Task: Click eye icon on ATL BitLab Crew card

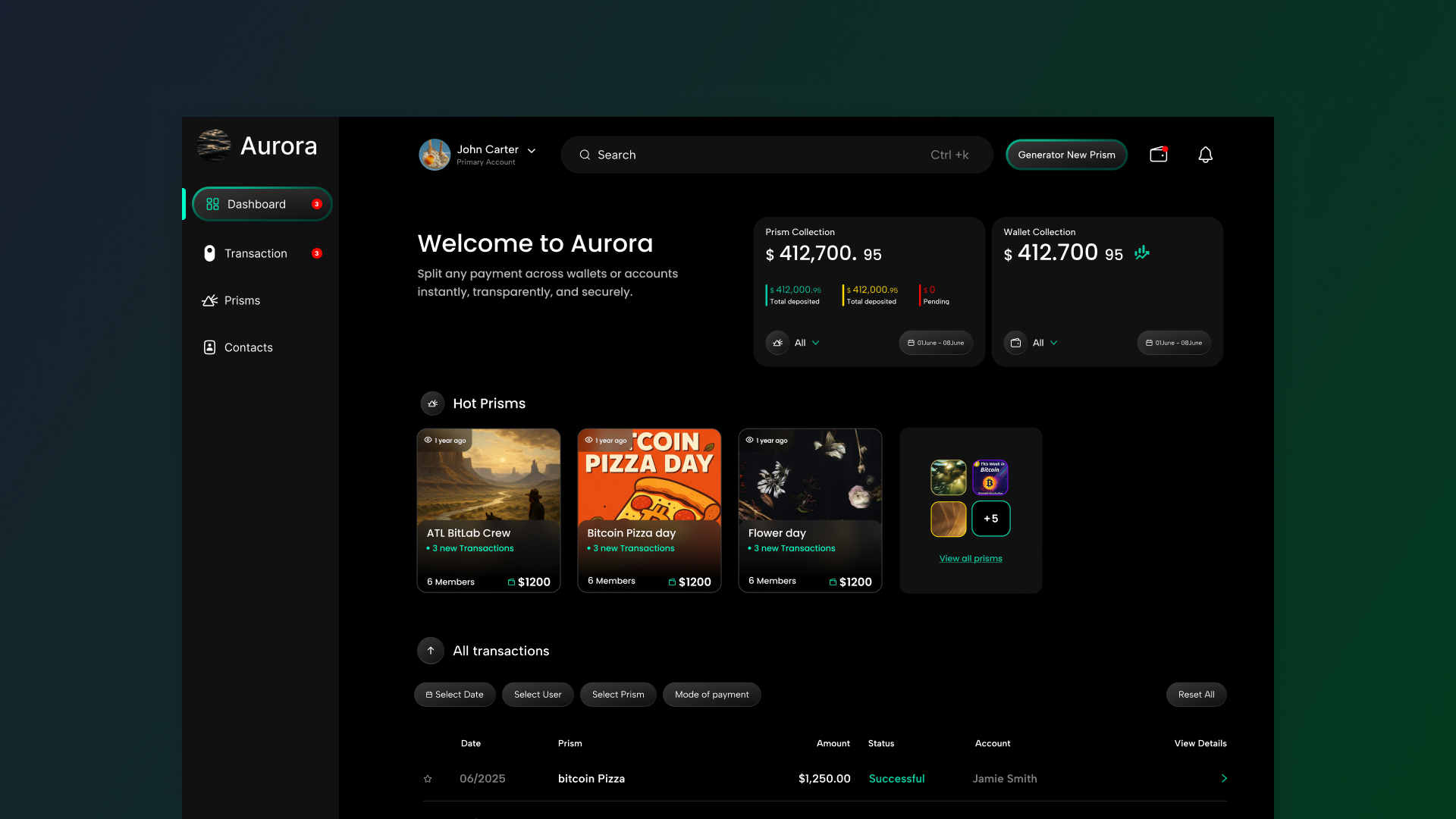Action: (x=428, y=440)
